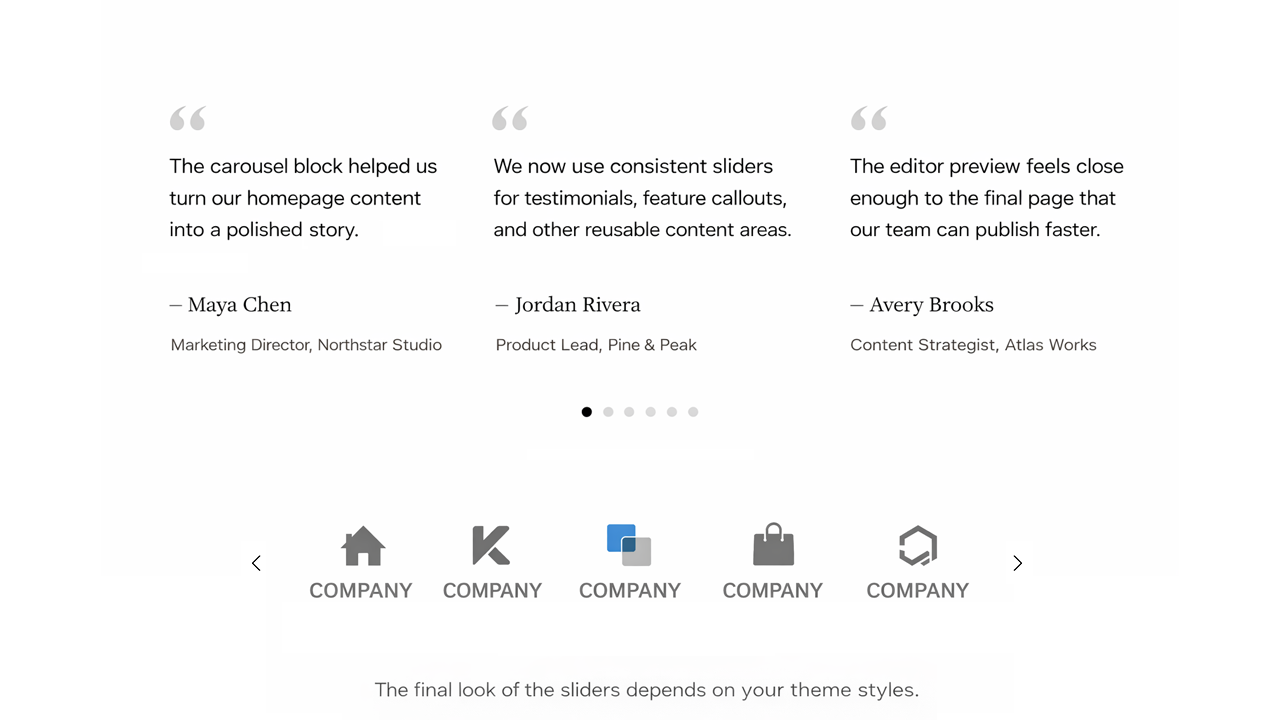This screenshot has width=1280, height=720.
Task: Advance logo slider with right arrow
Action: coord(1017,563)
